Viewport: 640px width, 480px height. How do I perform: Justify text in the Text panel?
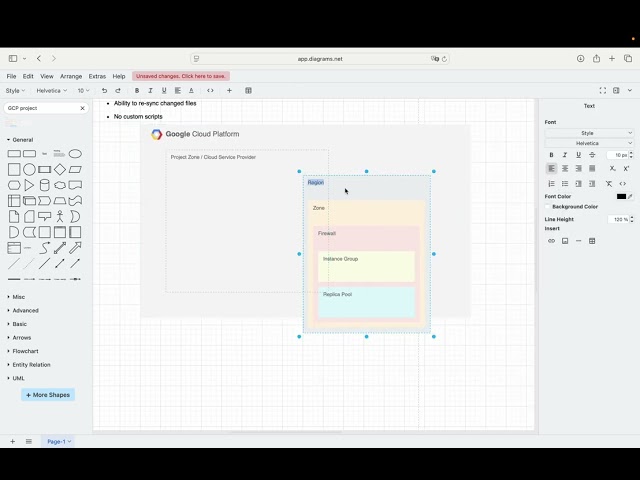coord(592,168)
